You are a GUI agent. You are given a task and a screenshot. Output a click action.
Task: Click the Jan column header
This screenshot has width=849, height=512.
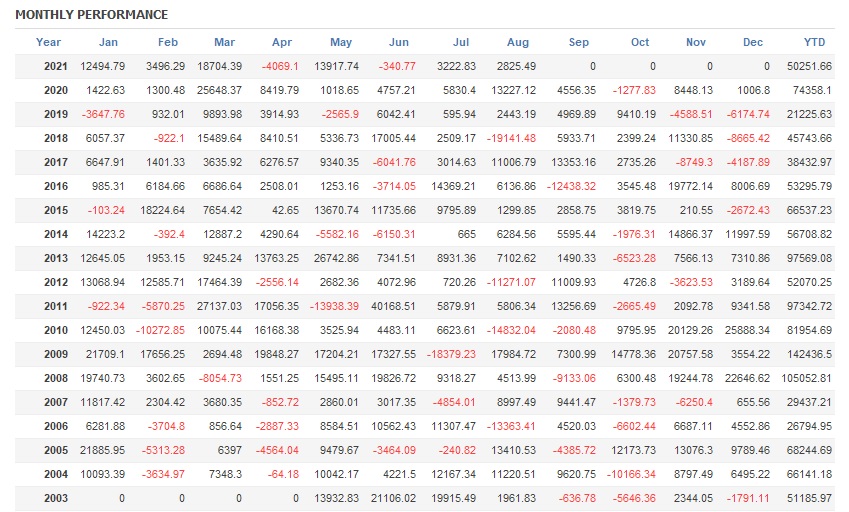[108, 42]
